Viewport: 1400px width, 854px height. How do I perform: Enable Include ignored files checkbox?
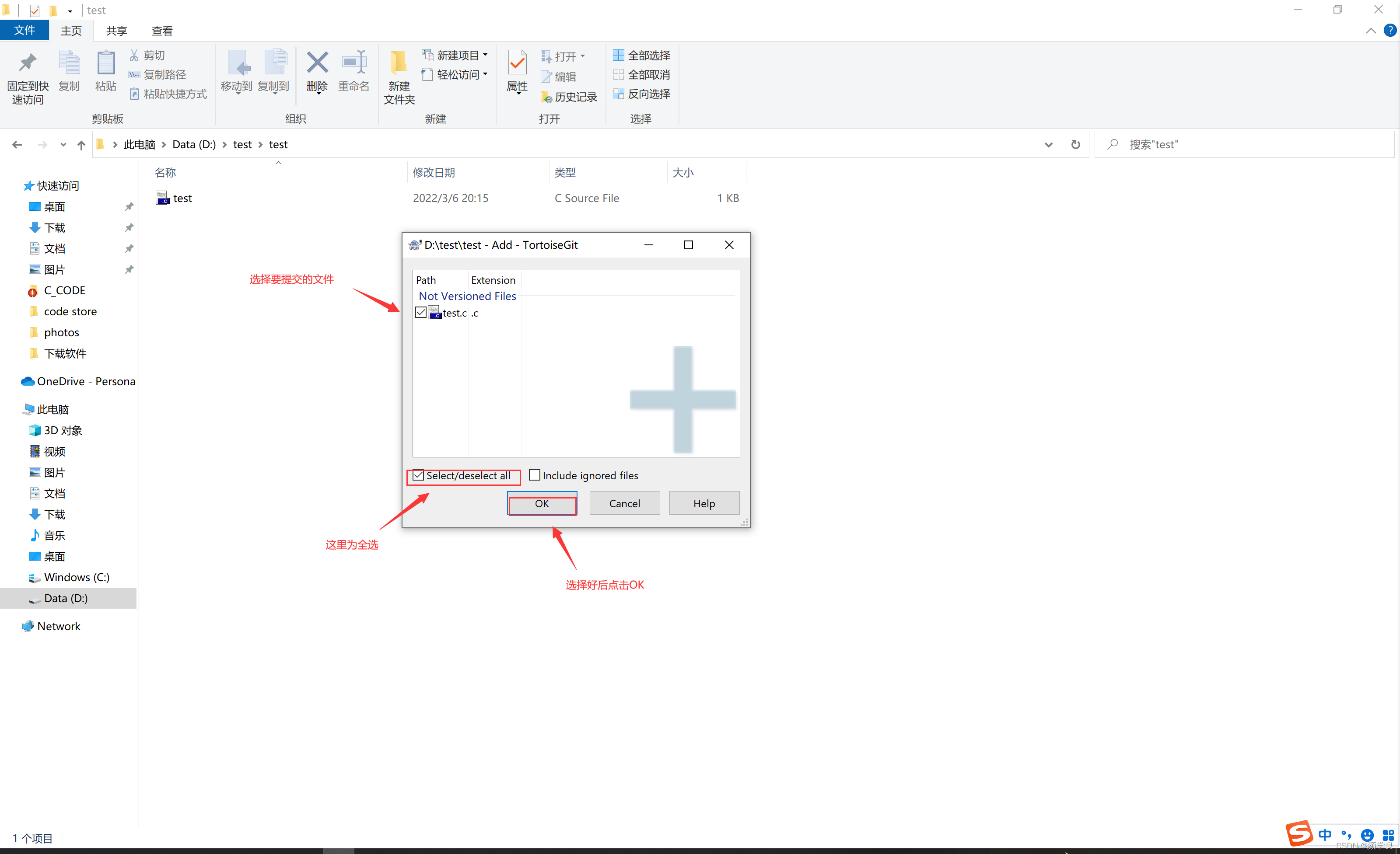click(x=535, y=475)
